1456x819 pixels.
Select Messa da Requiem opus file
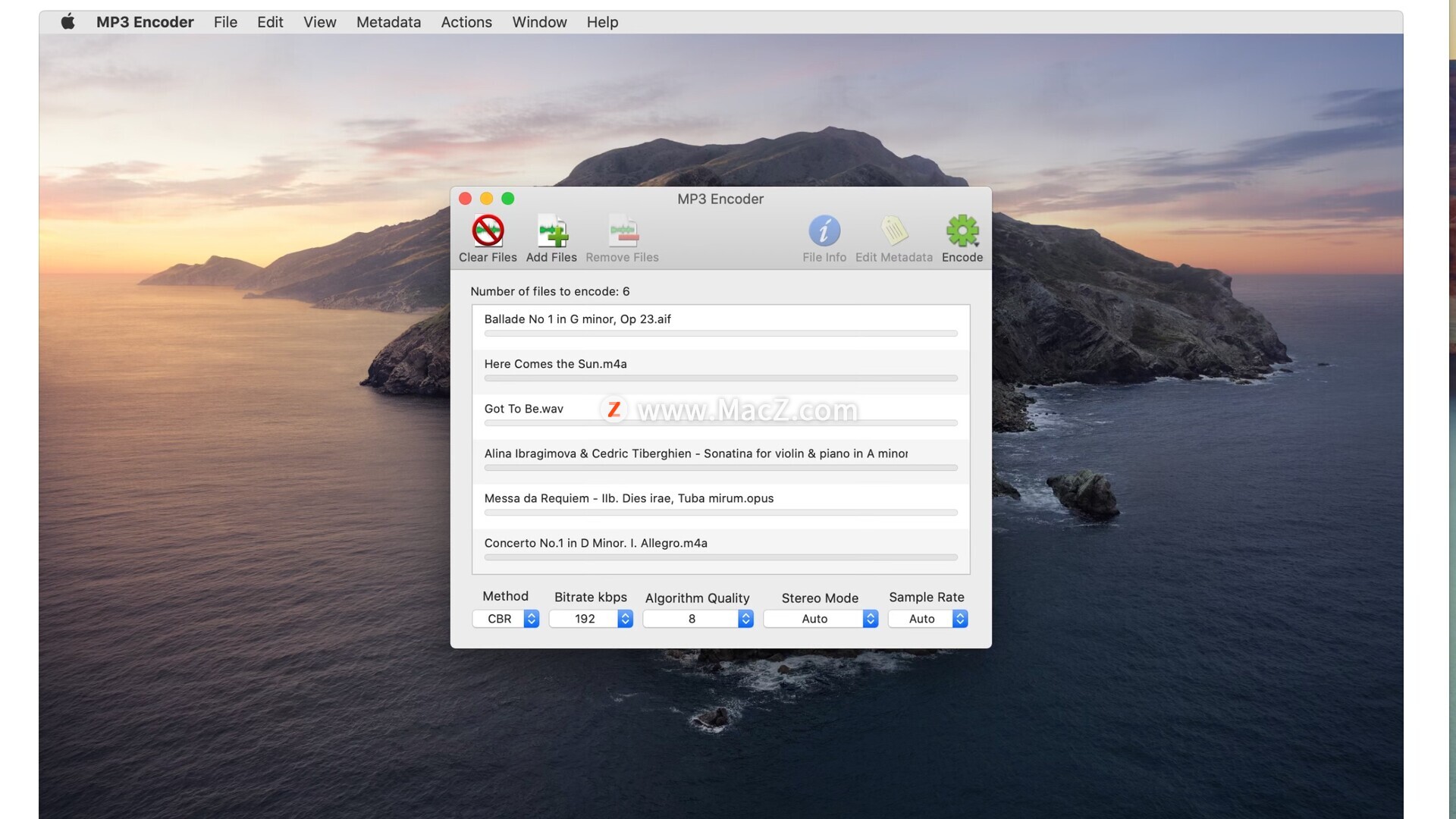pos(629,498)
